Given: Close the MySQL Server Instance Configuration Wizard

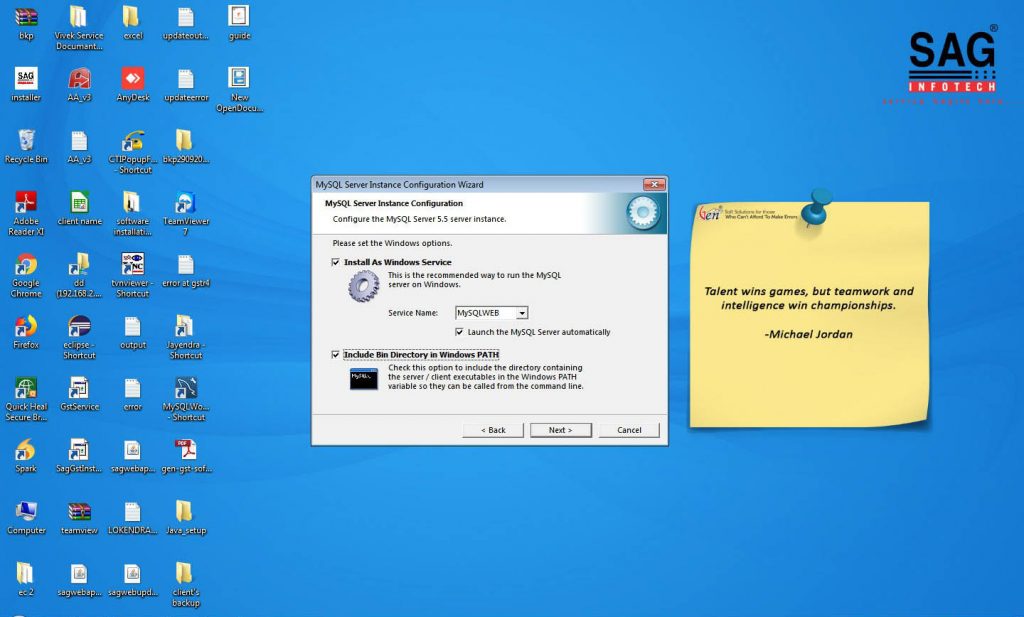Looking at the screenshot, I should (654, 185).
